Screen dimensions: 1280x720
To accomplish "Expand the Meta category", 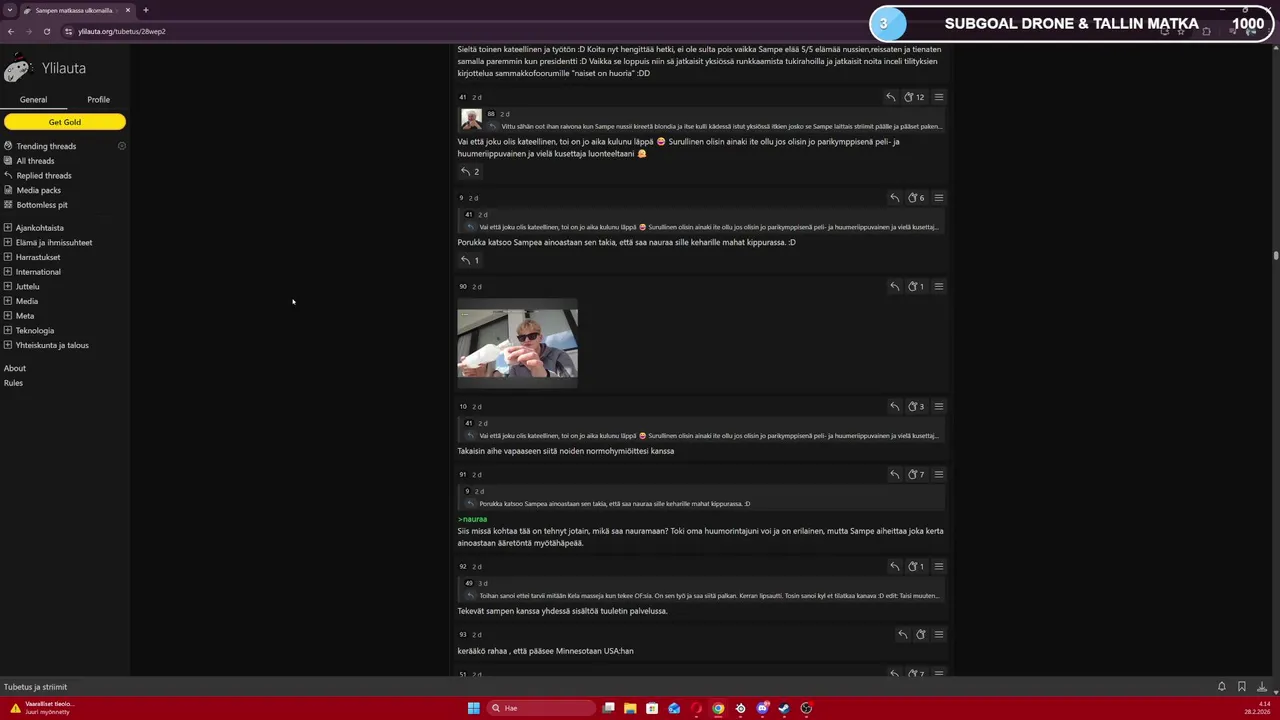I will point(8,316).
